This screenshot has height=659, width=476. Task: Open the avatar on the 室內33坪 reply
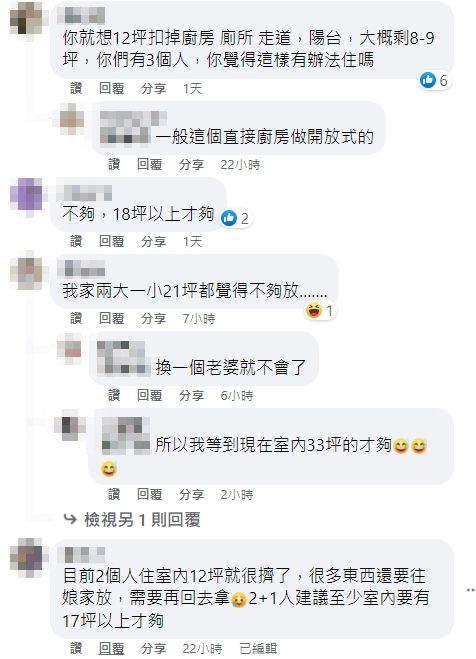tap(70, 425)
